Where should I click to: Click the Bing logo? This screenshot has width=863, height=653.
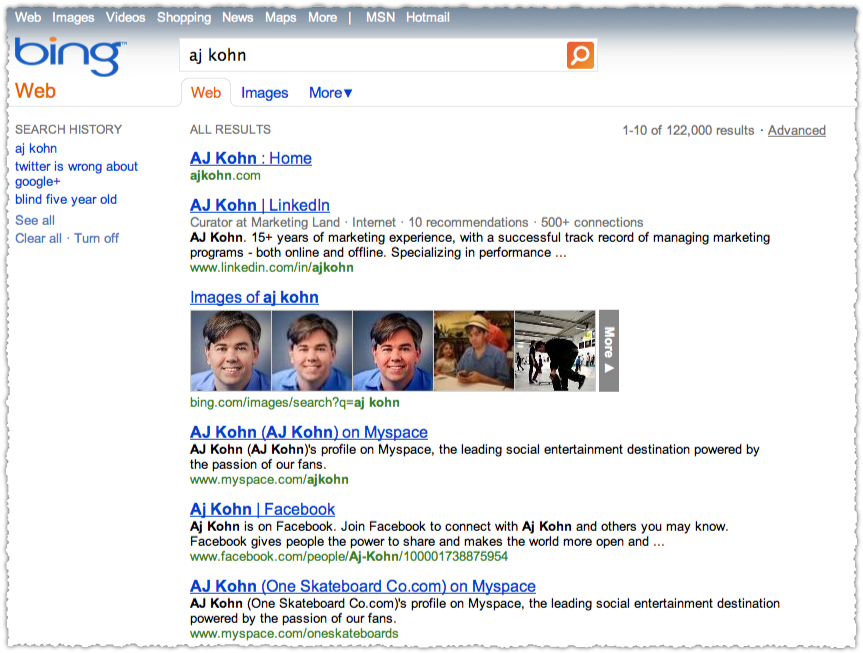tap(69, 56)
